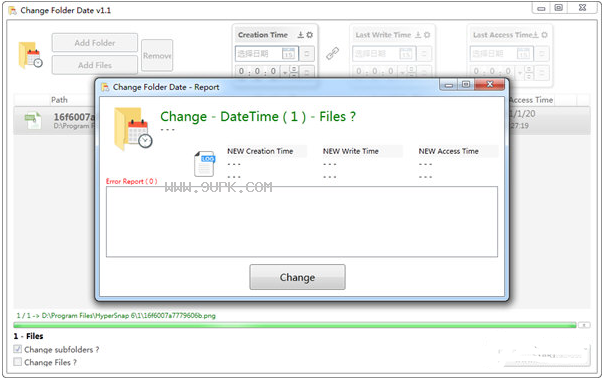Select the 16f6007a file row in the list

(302, 120)
